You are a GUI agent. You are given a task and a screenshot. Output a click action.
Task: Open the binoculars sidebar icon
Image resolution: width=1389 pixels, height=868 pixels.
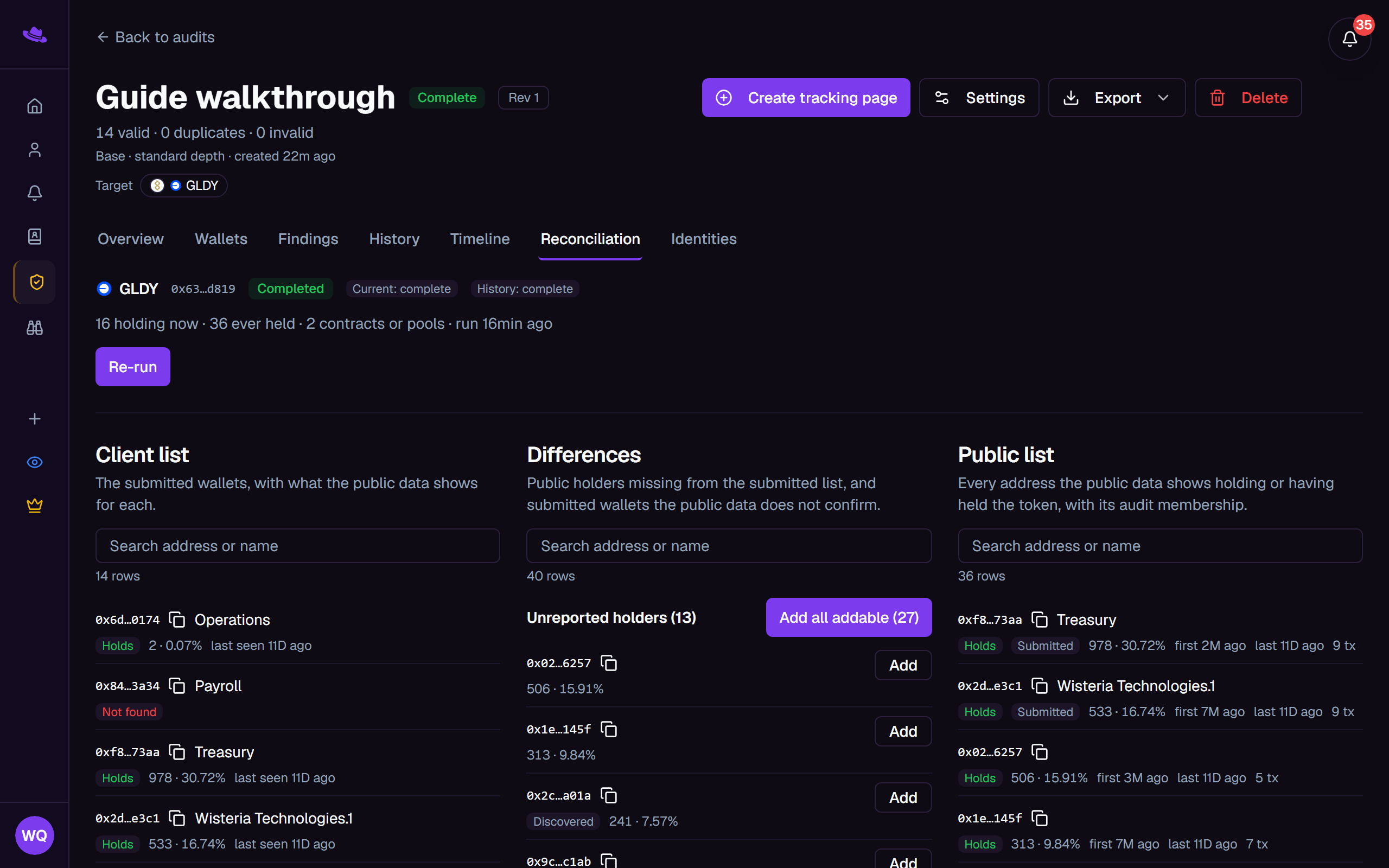(34, 328)
